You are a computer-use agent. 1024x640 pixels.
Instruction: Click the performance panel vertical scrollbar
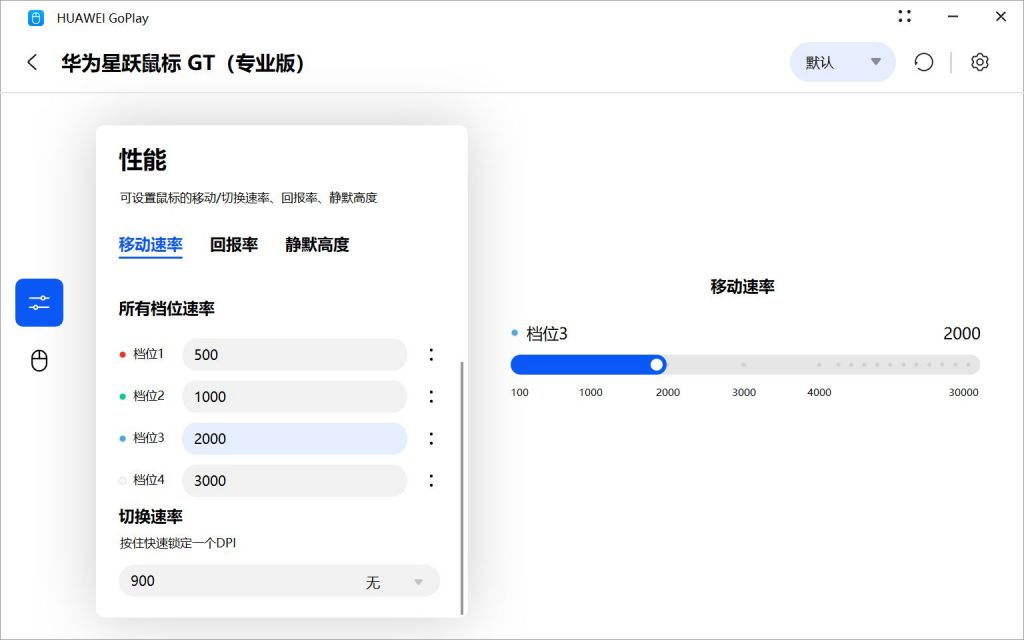pos(462,488)
